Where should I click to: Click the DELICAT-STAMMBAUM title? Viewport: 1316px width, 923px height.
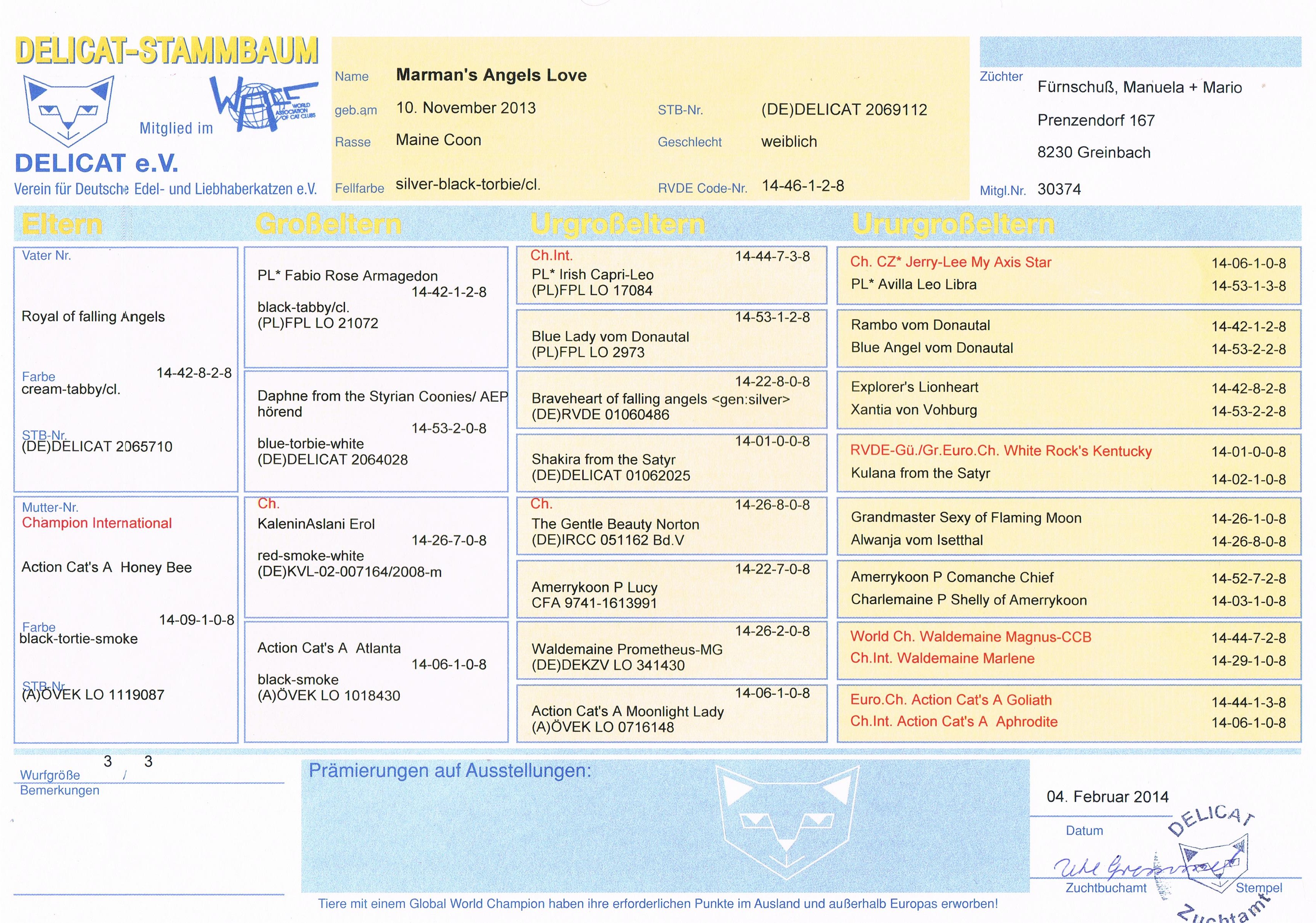(x=166, y=51)
